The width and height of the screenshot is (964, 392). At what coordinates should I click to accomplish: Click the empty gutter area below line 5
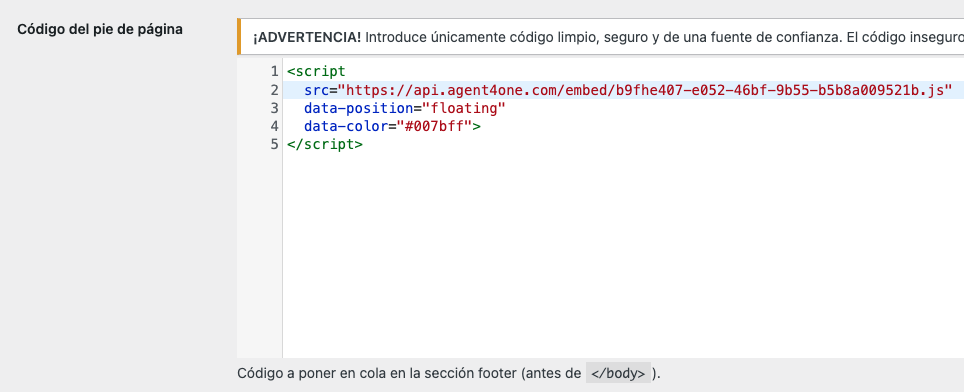(259, 255)
